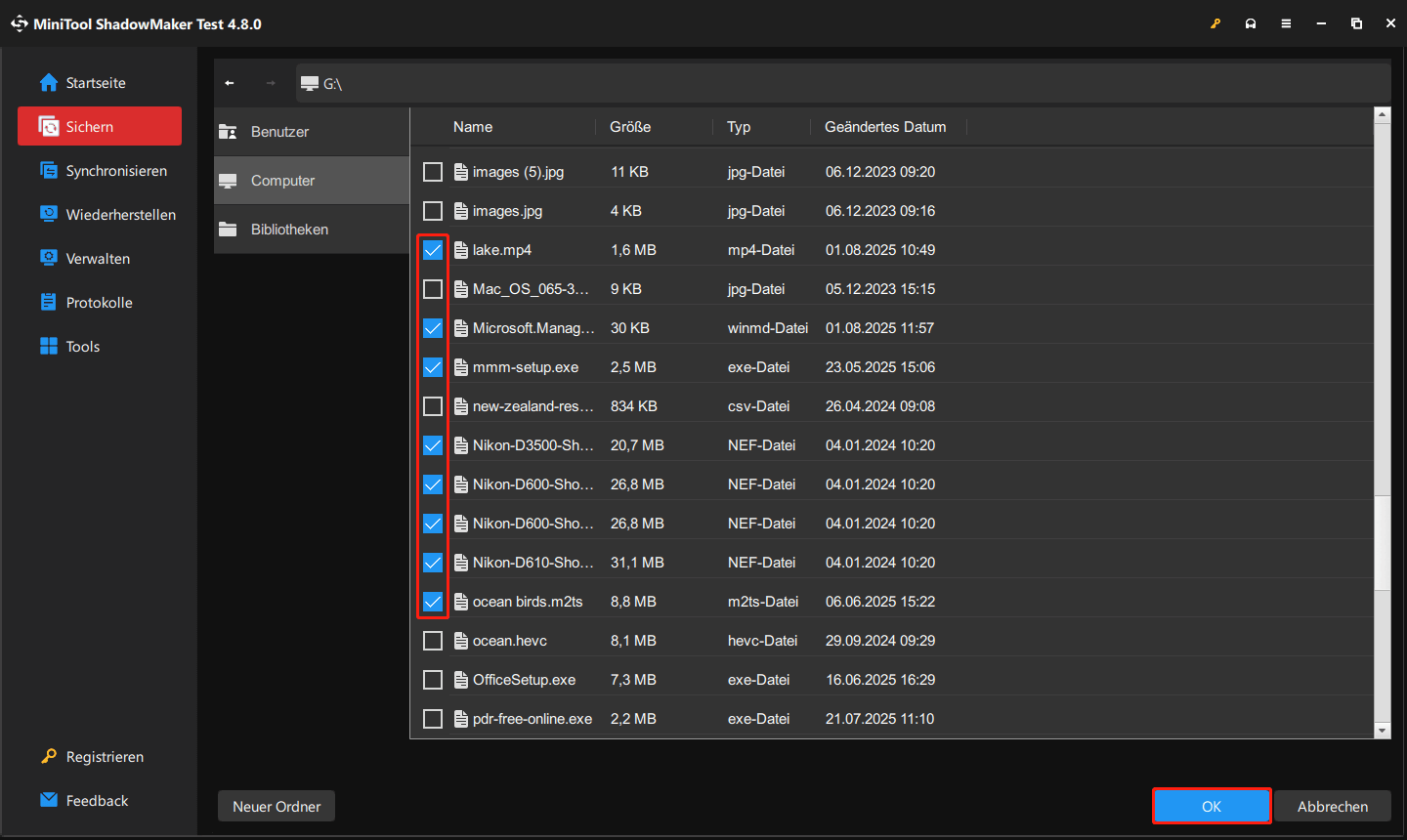Click the Registrieren key icon
The image size is (1407, 840).
coord(49,756)
